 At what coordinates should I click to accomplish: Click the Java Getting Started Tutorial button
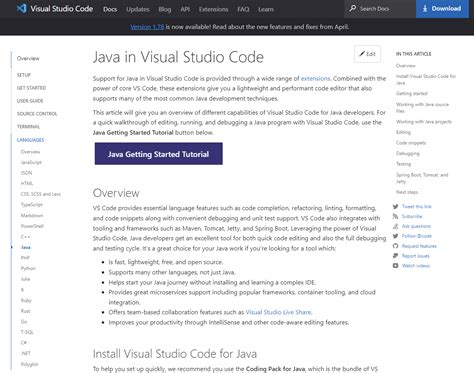(x=159, y=154)
